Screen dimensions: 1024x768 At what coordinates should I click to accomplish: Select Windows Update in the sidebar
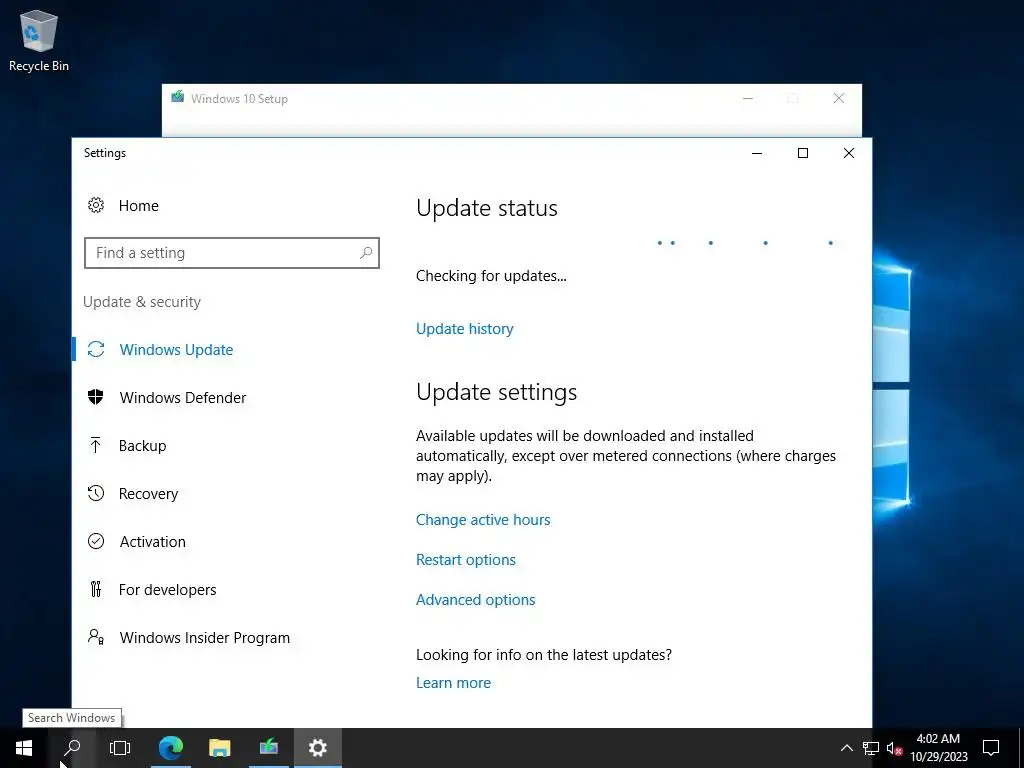[176, 349]
